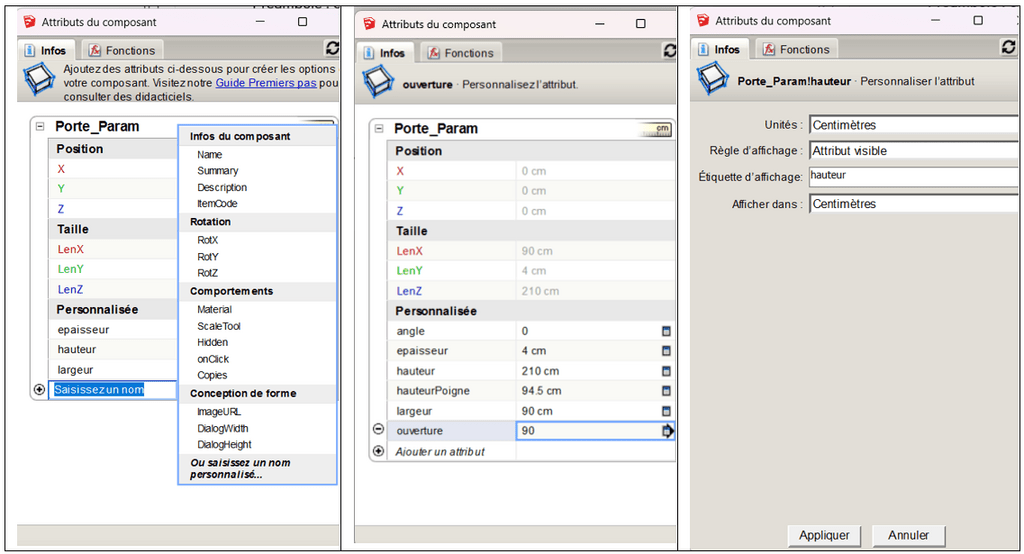1024x554 pixels.
Task: Switch to the Fonctions tab in the ouverture window
Action: 460,53
